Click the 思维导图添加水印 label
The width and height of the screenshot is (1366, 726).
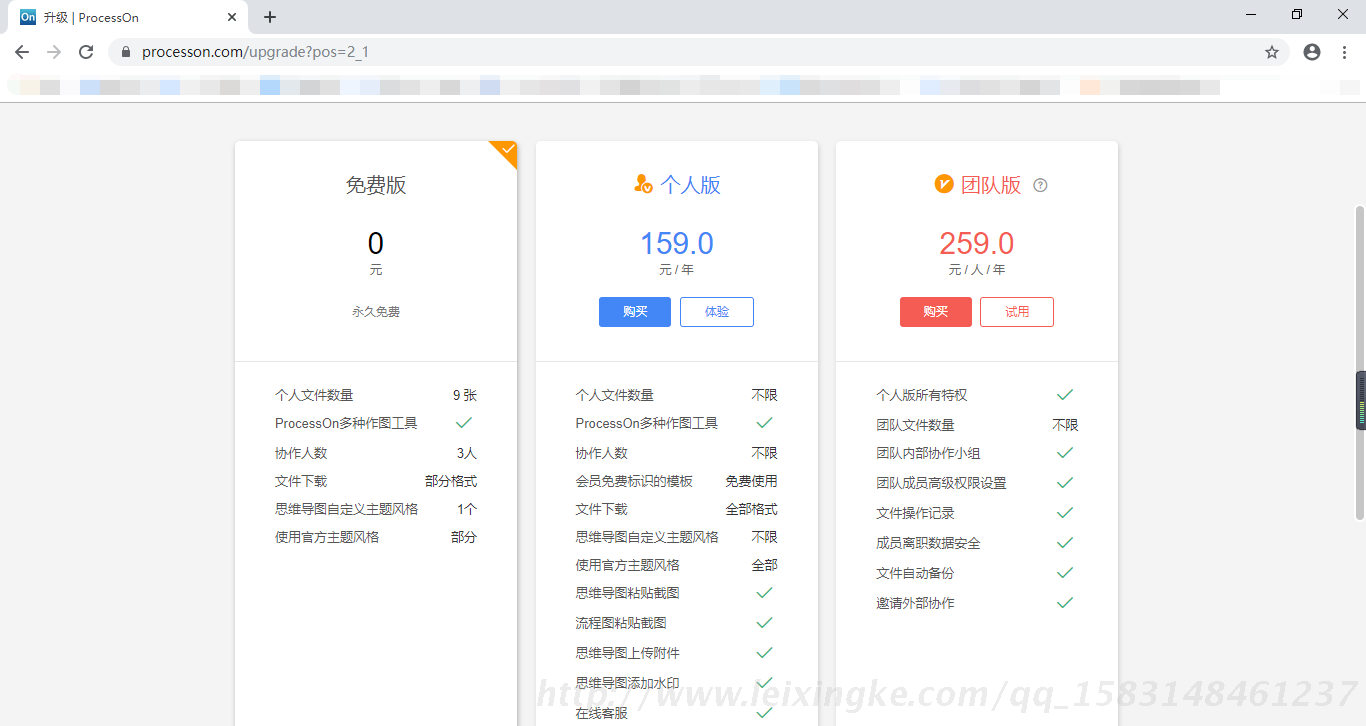point(628,683)
